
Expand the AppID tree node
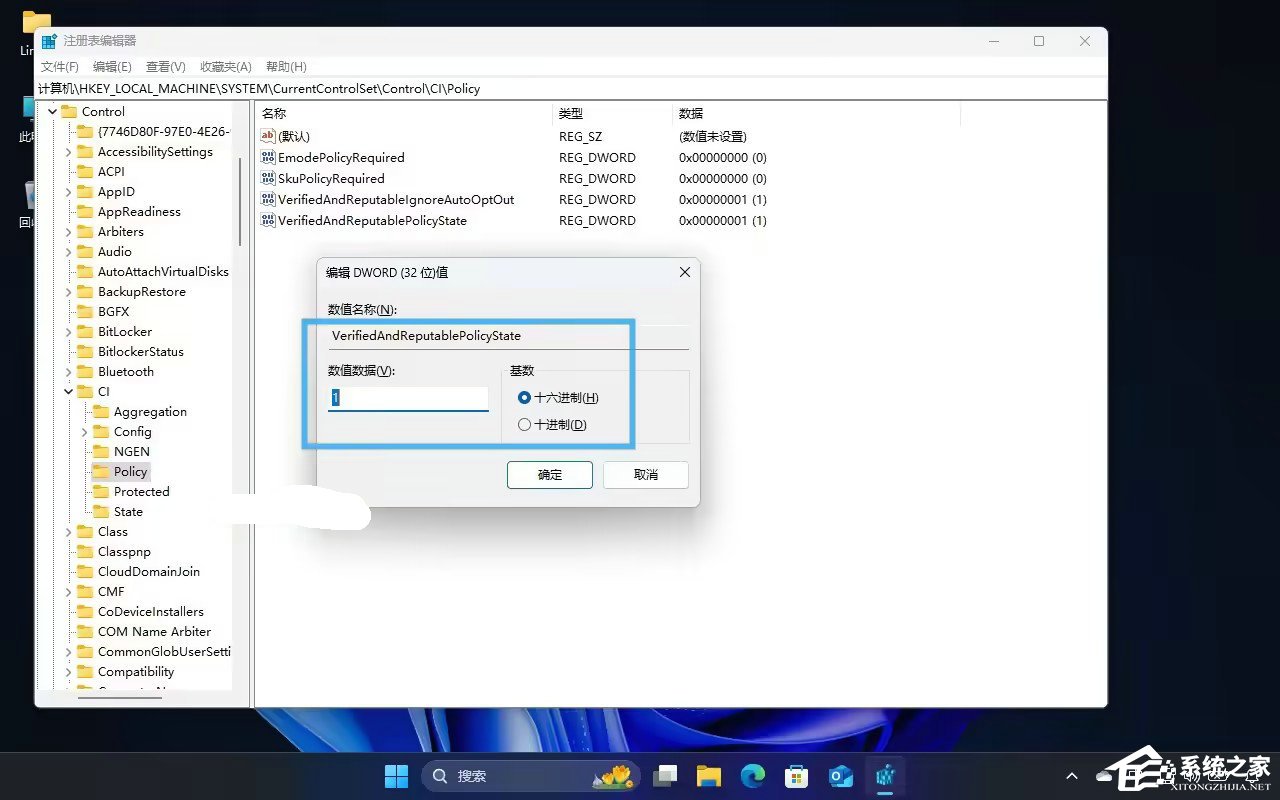68,192
